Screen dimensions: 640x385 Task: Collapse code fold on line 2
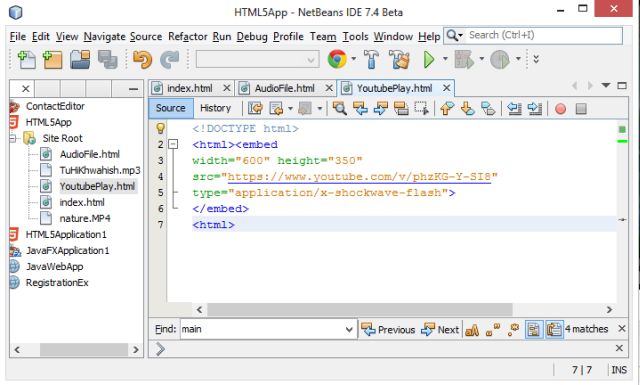pyautogui.click(x=173, y=144)
